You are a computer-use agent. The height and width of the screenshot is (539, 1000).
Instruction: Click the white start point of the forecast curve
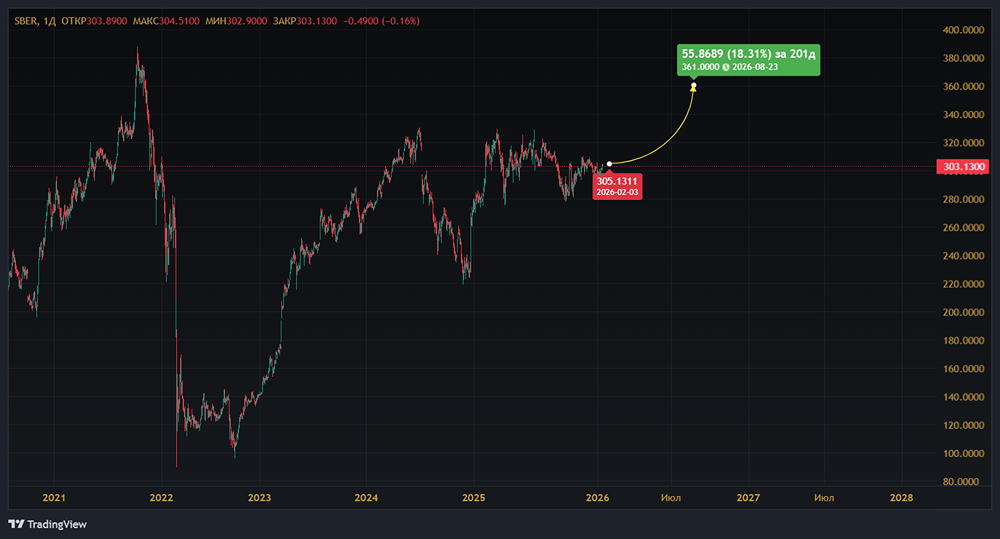(x=610, y=163)
